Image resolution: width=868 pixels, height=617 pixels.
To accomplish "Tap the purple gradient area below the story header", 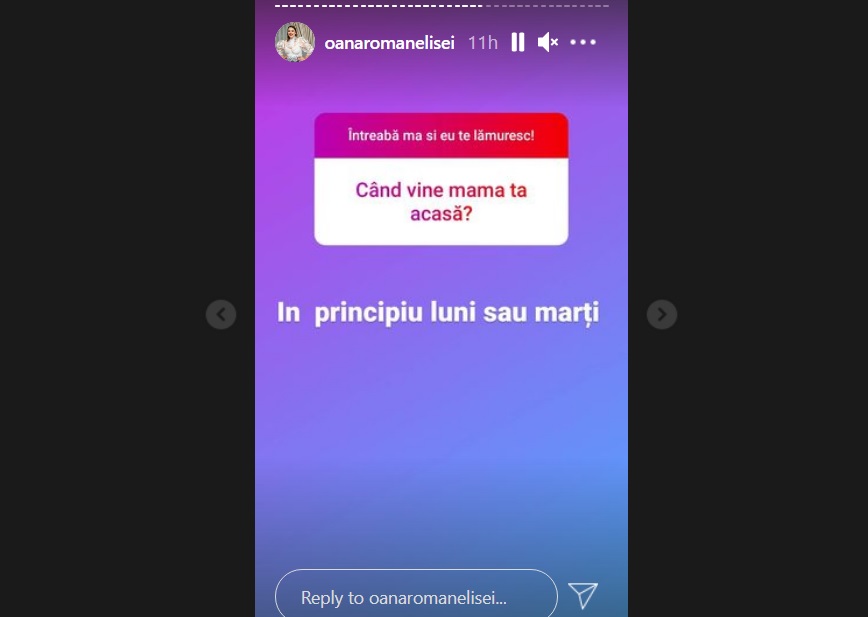I will (x=441, y=86).
